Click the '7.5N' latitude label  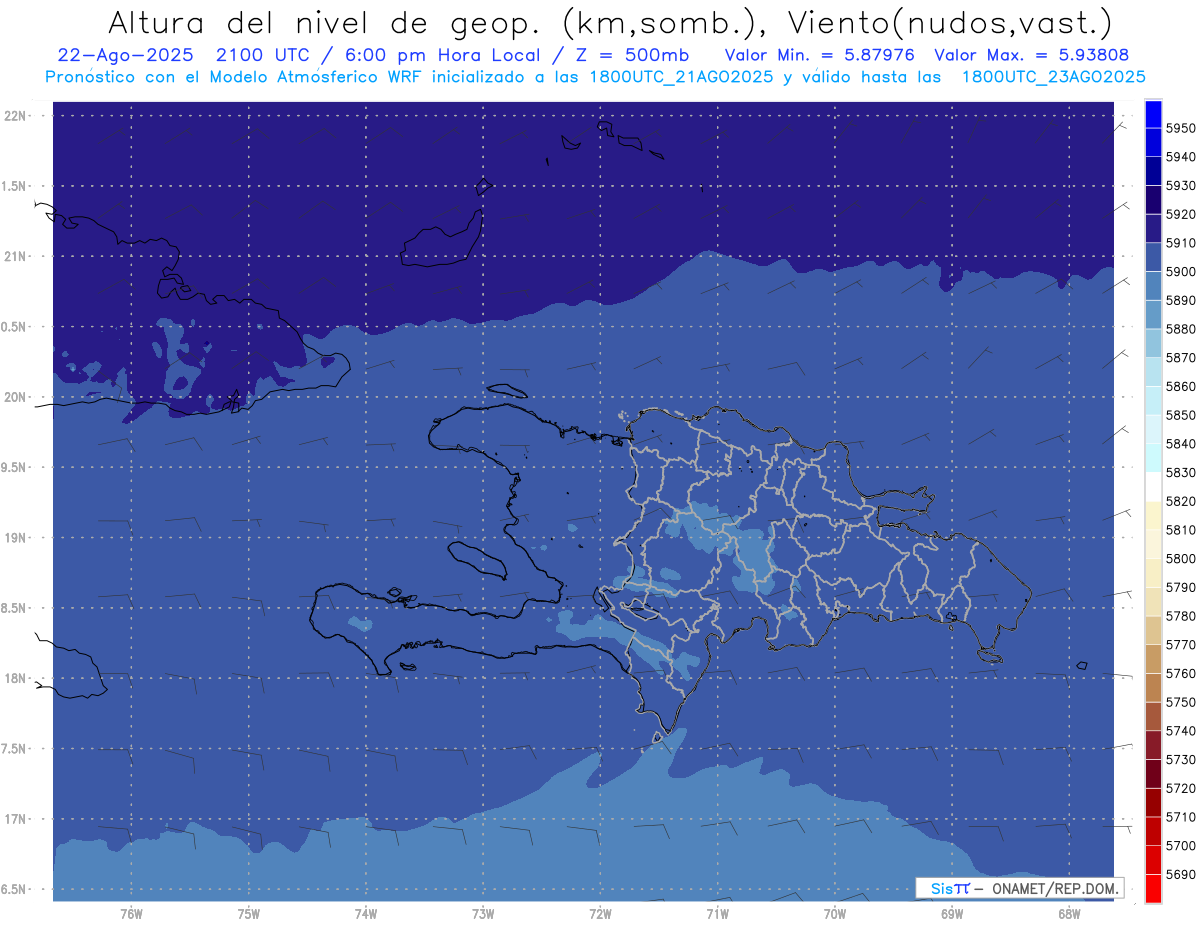16,749
